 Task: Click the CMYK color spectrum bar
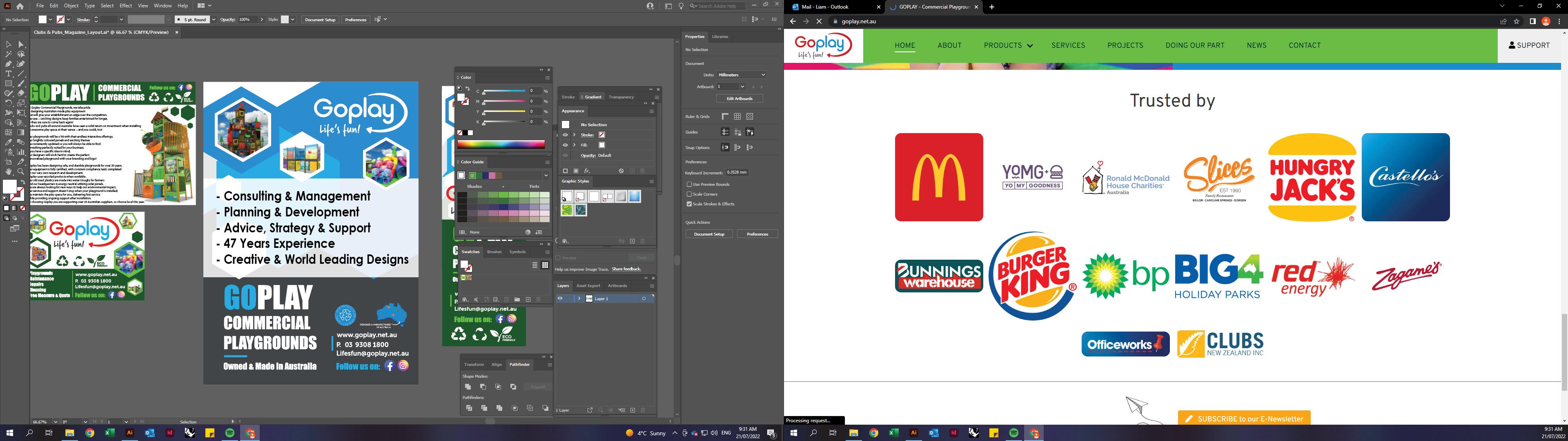[x=501, y=145]
